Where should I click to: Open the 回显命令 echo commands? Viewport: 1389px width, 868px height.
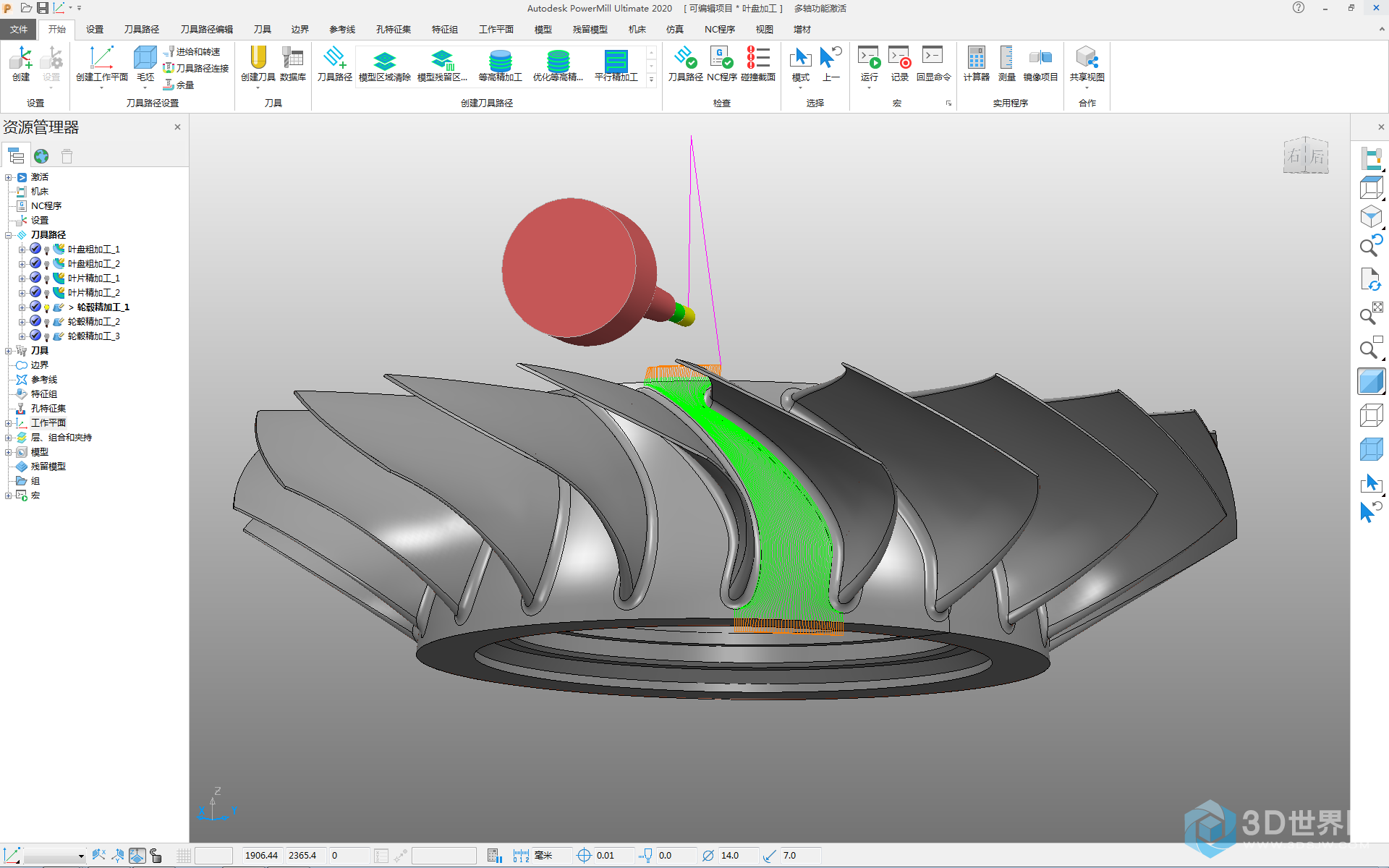tap(933, 64)
